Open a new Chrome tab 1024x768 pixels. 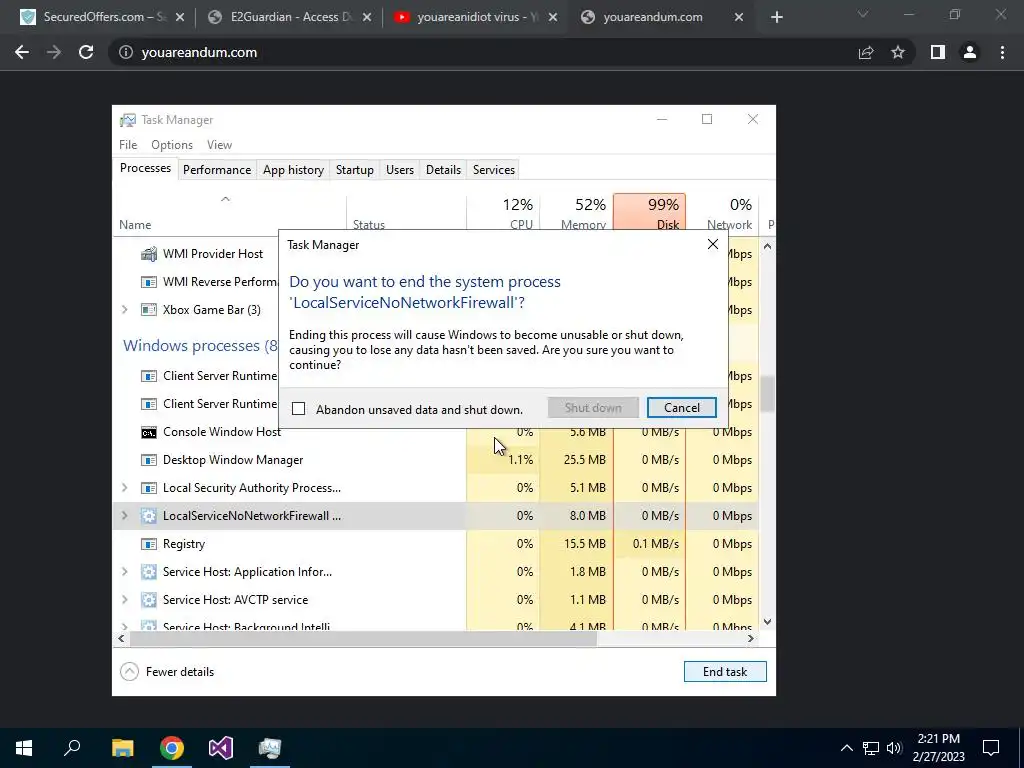point(776,18)
